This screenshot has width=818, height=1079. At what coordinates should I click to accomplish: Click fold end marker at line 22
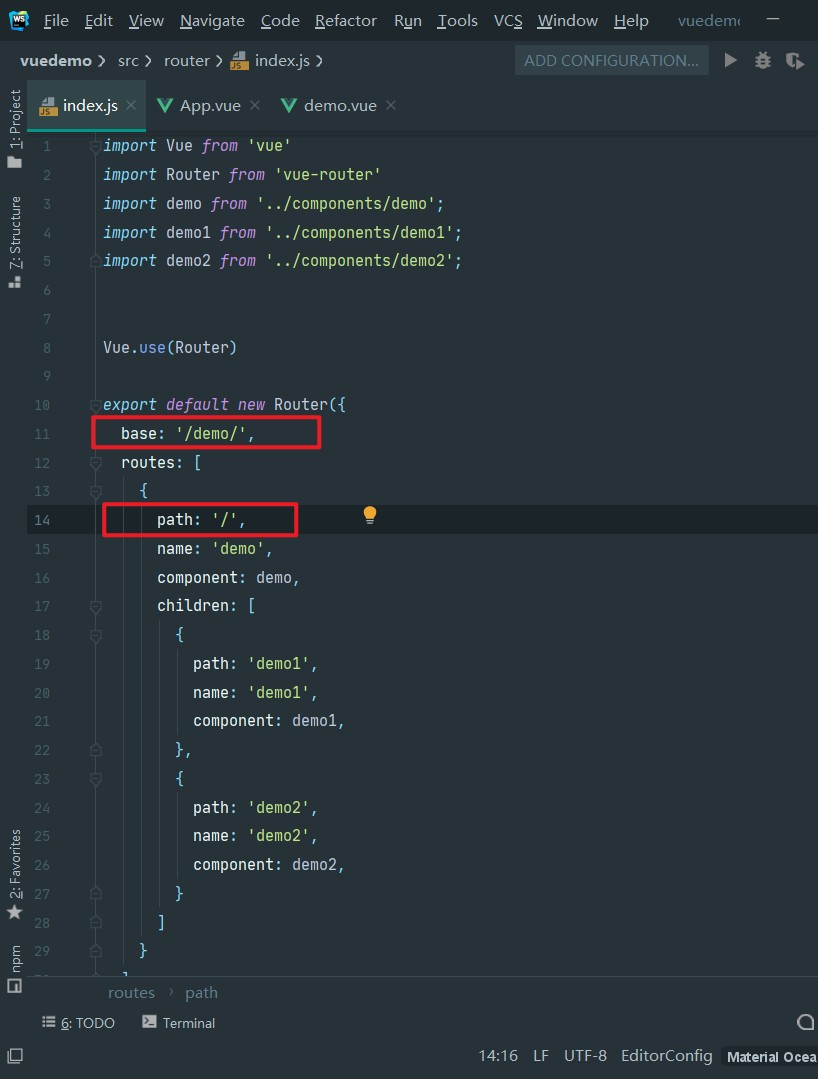pos(96,750)
